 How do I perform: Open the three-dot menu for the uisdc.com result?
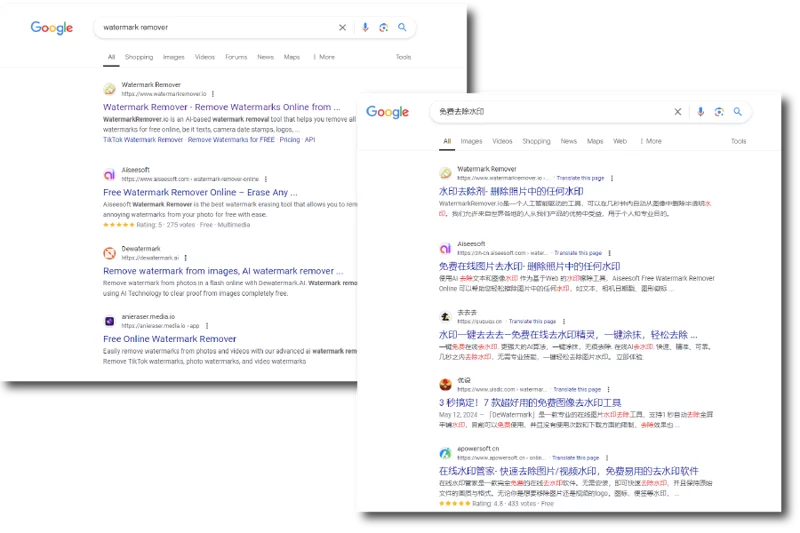pos(608,389)
